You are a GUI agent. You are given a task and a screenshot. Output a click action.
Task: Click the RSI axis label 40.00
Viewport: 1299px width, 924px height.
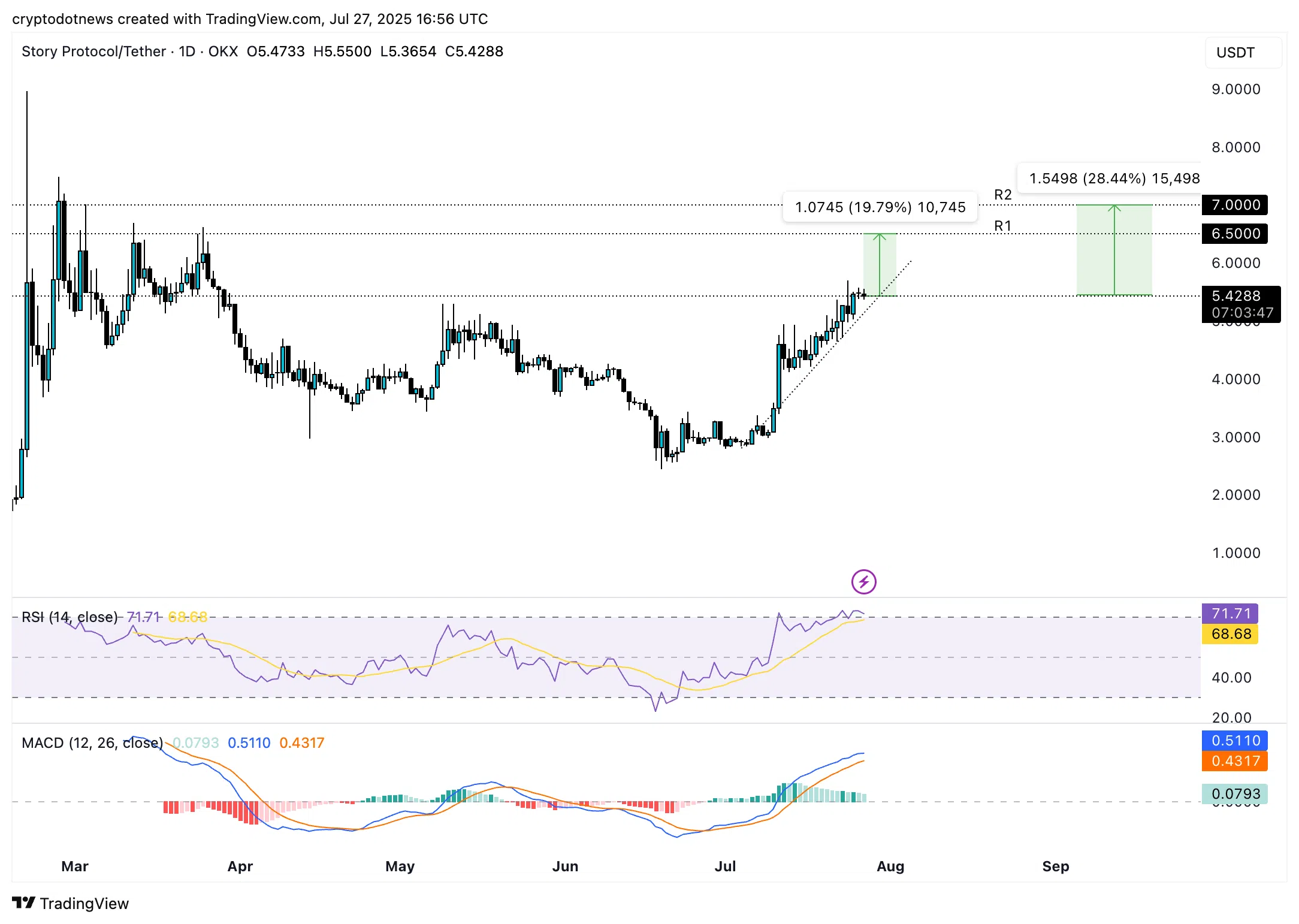click(x=1231, y=678)
